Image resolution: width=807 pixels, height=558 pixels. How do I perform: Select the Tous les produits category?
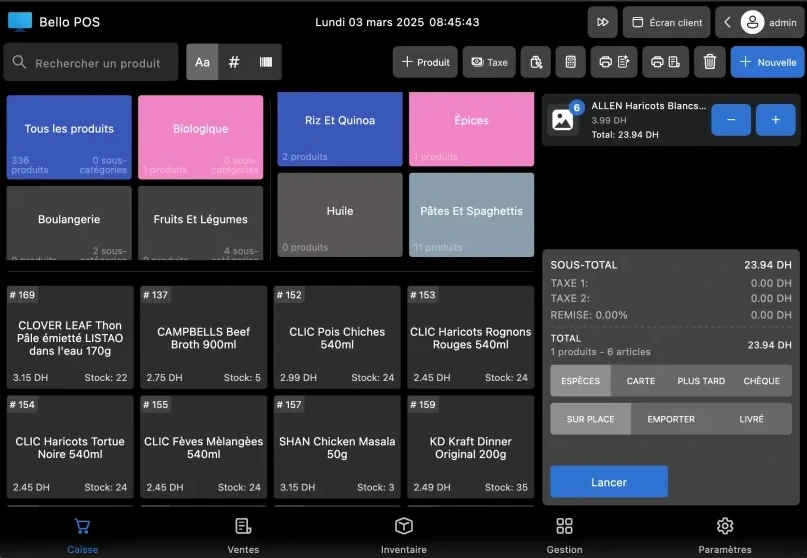[69, 137]
